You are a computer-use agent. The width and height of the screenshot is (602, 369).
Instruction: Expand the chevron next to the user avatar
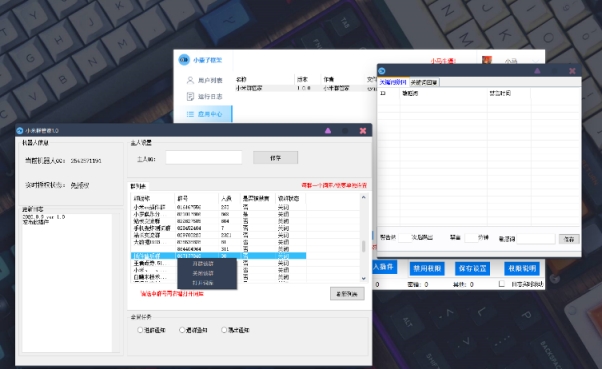tap(536, 61)
